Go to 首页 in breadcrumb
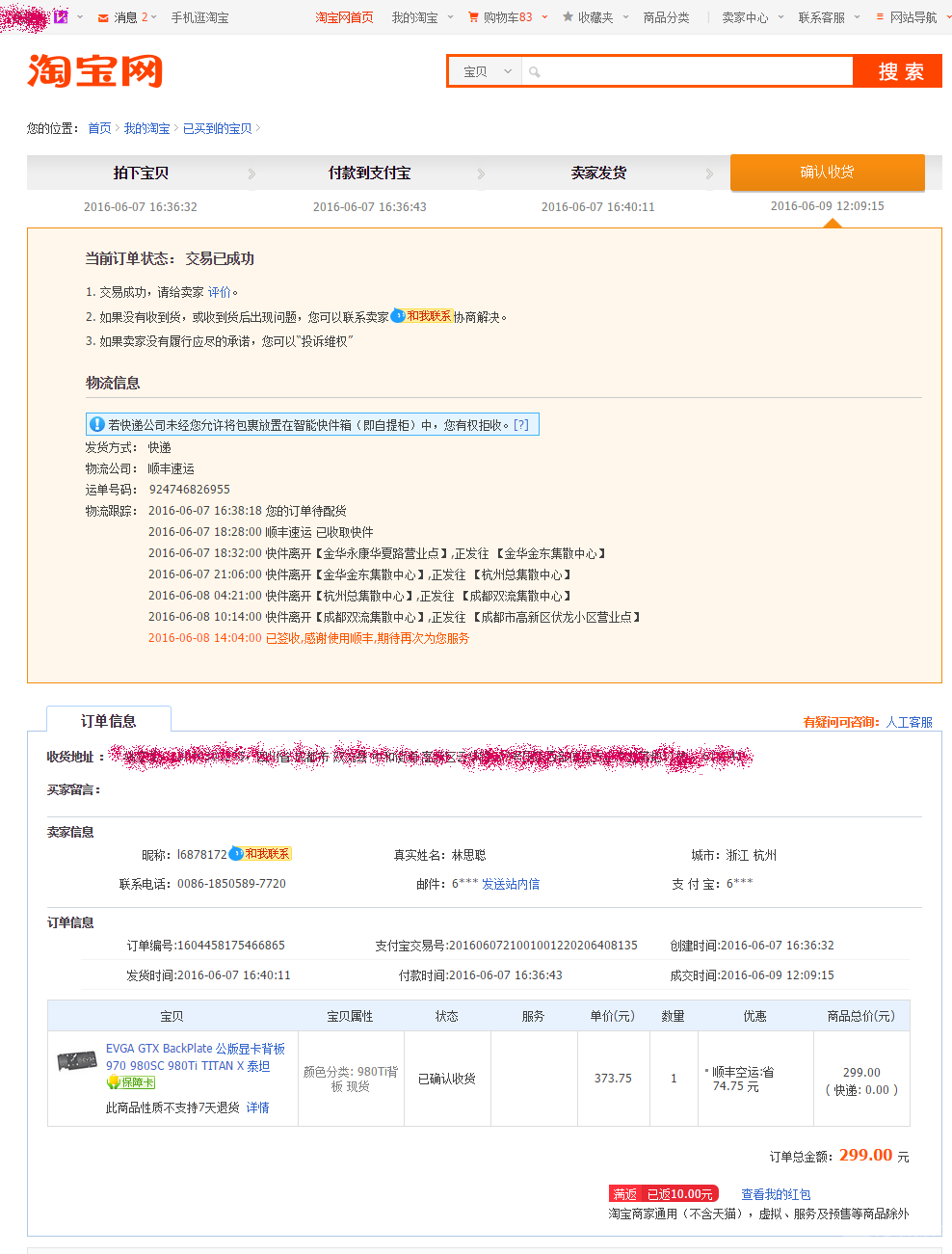This screenshot has height=1254, width=952. 99,128
